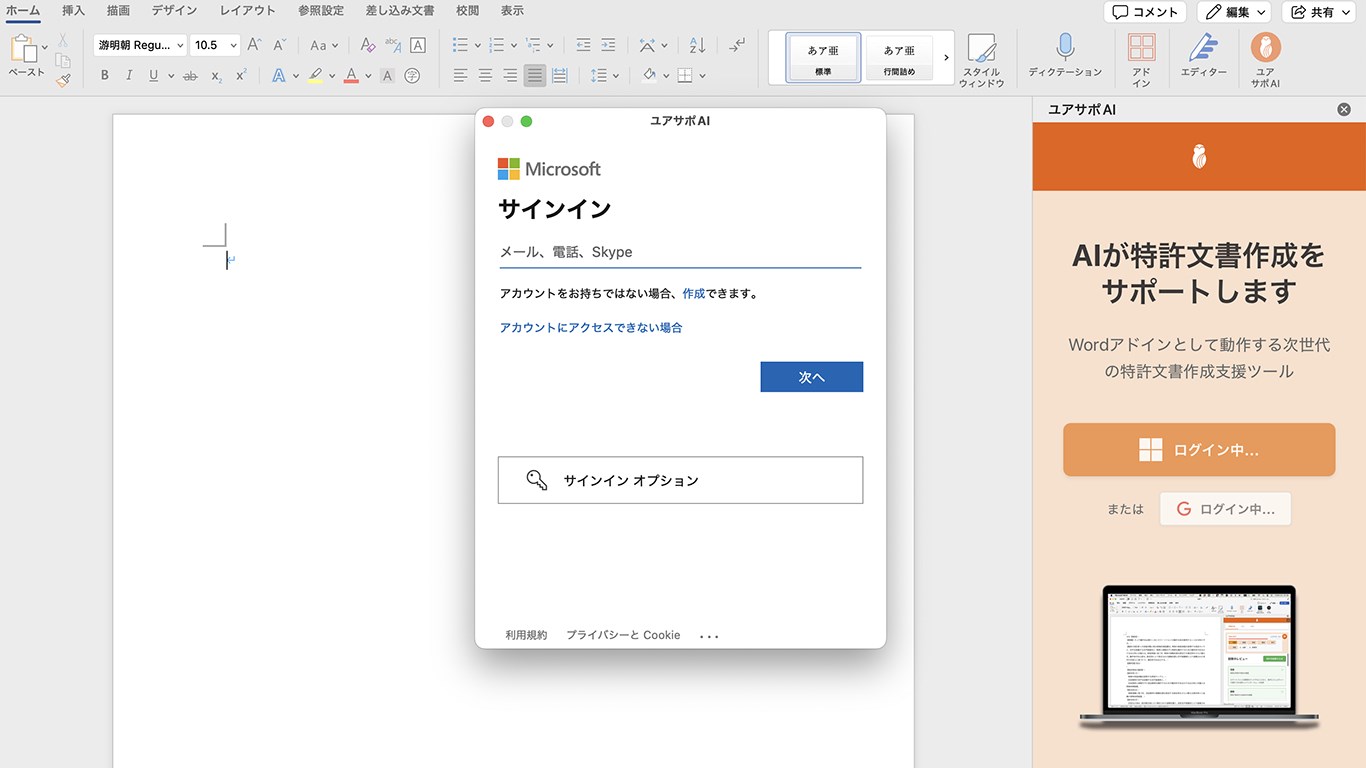Open the font size dropdown

233,45
